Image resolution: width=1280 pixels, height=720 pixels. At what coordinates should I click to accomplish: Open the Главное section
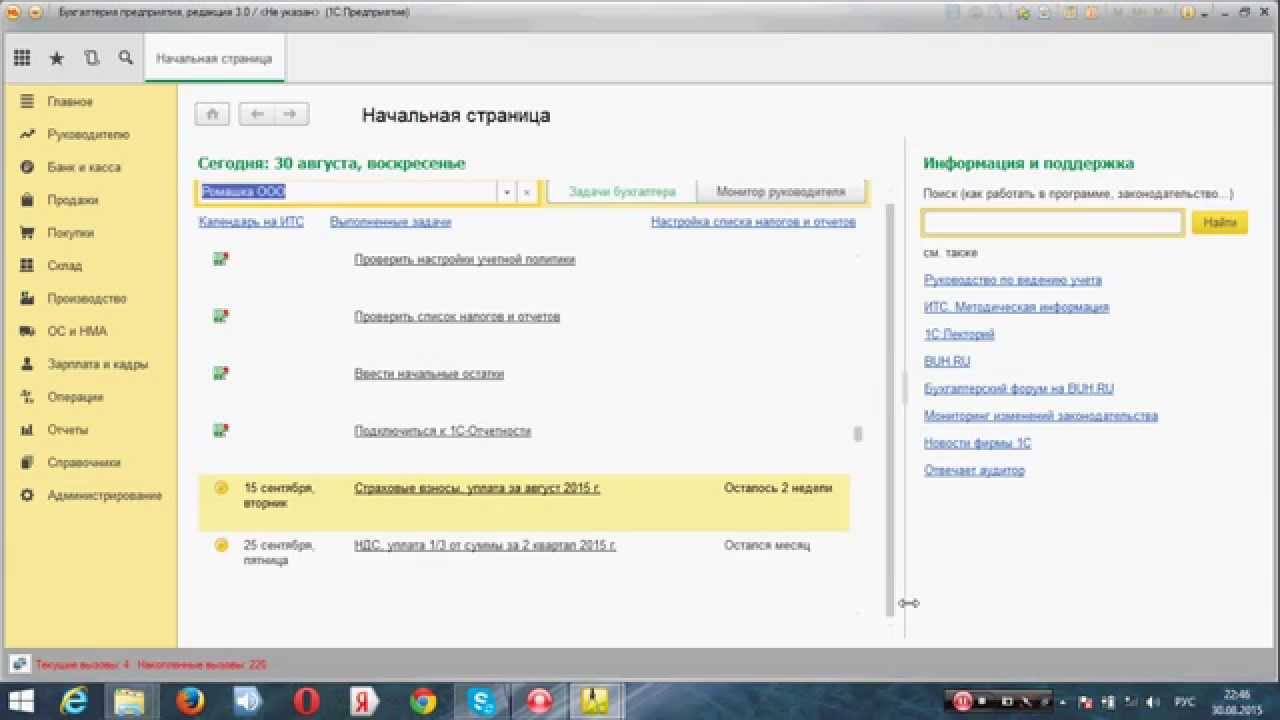coord(70,102)
